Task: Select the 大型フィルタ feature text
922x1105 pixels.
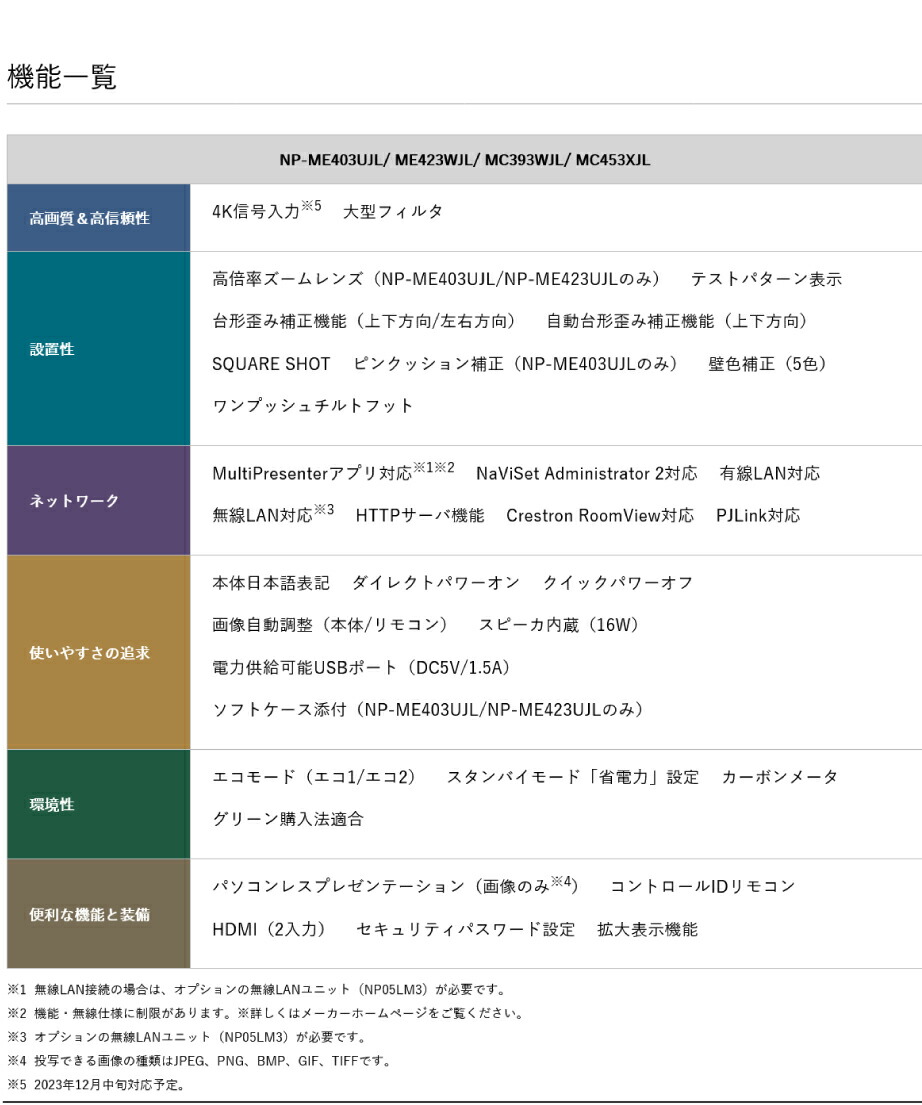Action: tap(393, 211)
